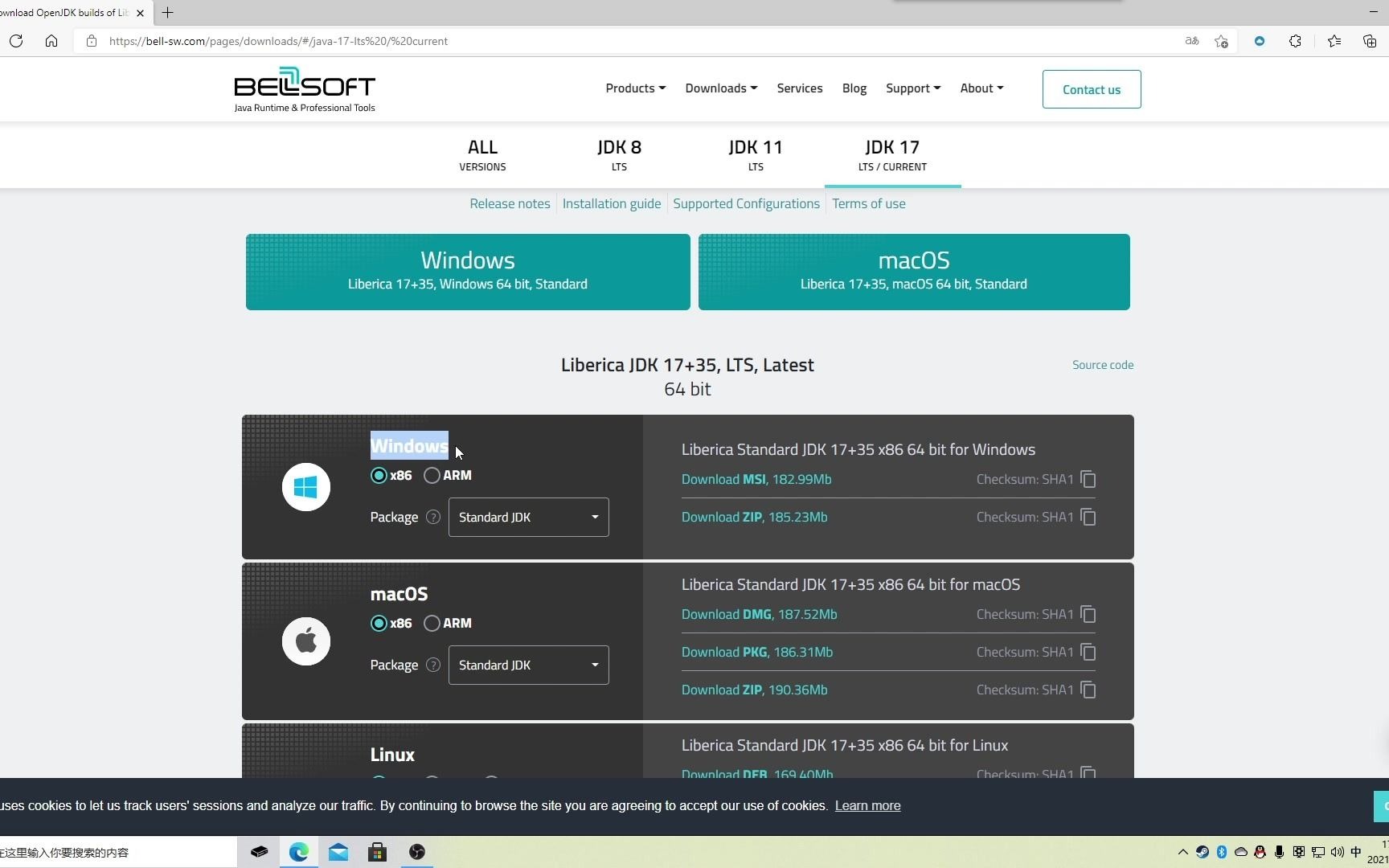The width and height of the screenshot is (1389, 868).
Task: Open Release notes link
Action: (510, 203)
